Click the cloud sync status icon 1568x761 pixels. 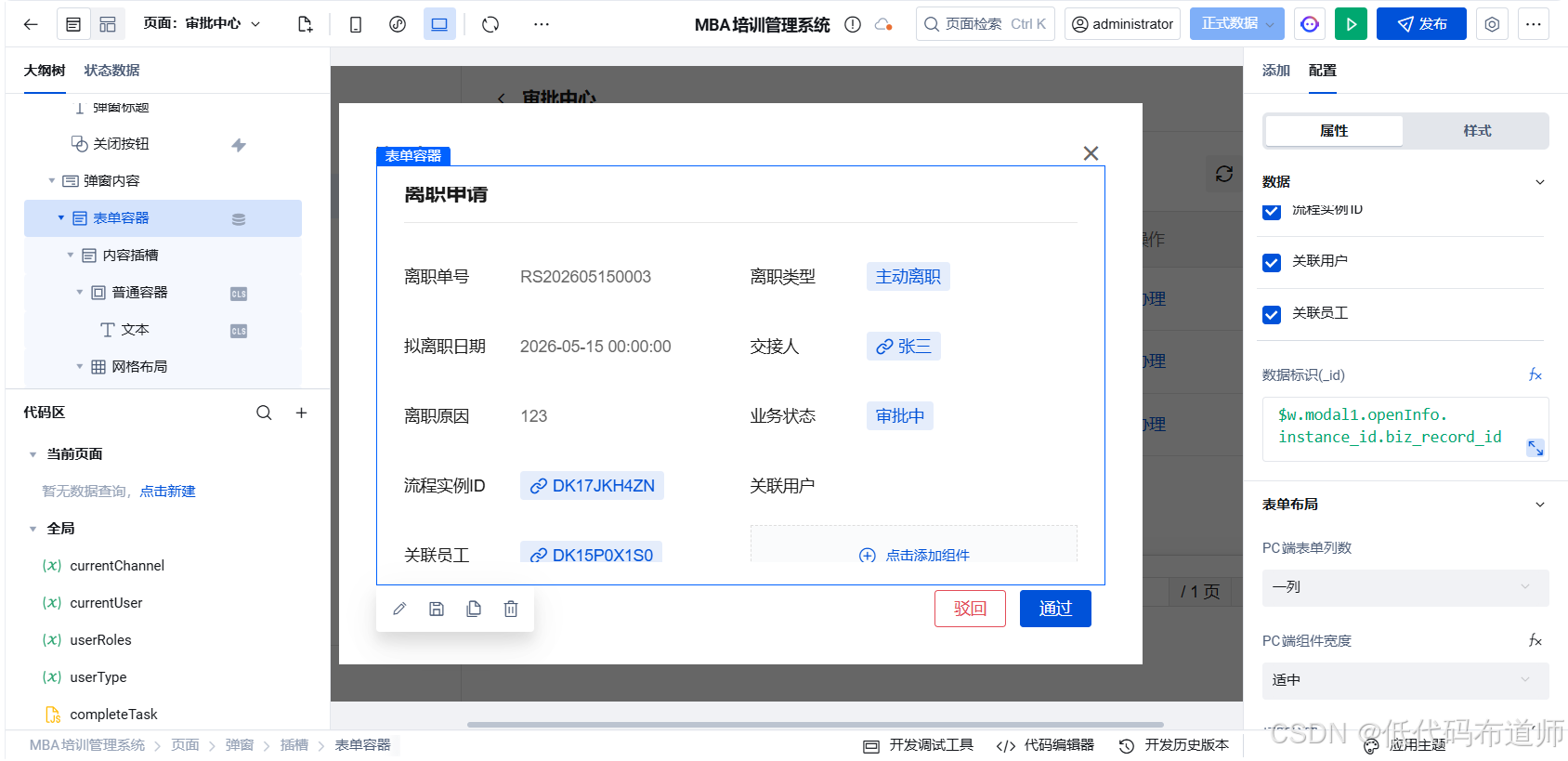pyautogui.click(x=883, y=24)
